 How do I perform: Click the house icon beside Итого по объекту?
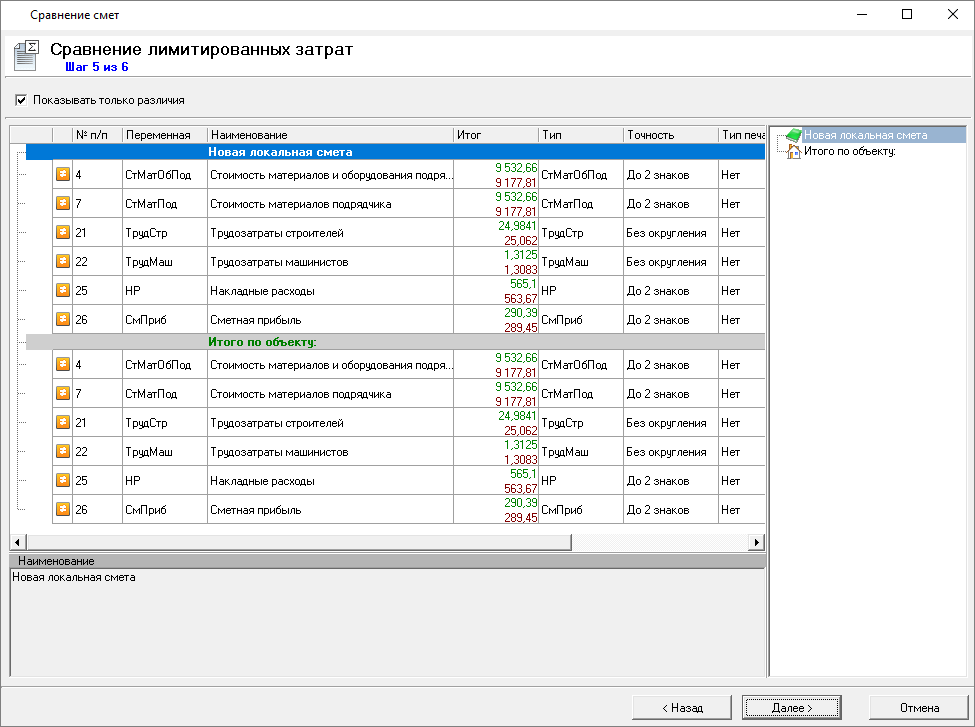(793, 151)
